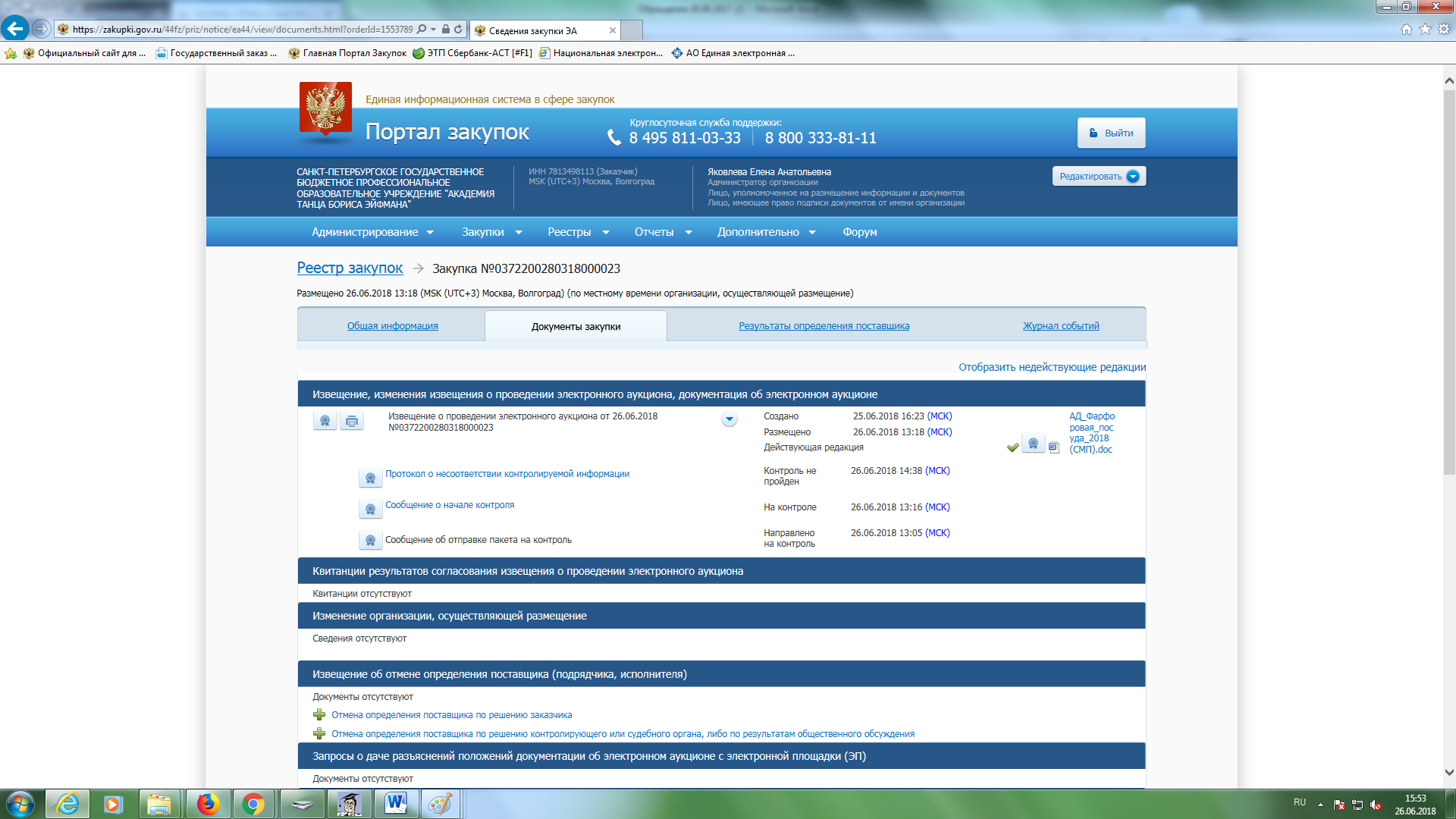The width and height of the screenshot is (1456, 819).
Task: Click signature icon beside Сообщение о начале контроля
Action: pos(370,509)
